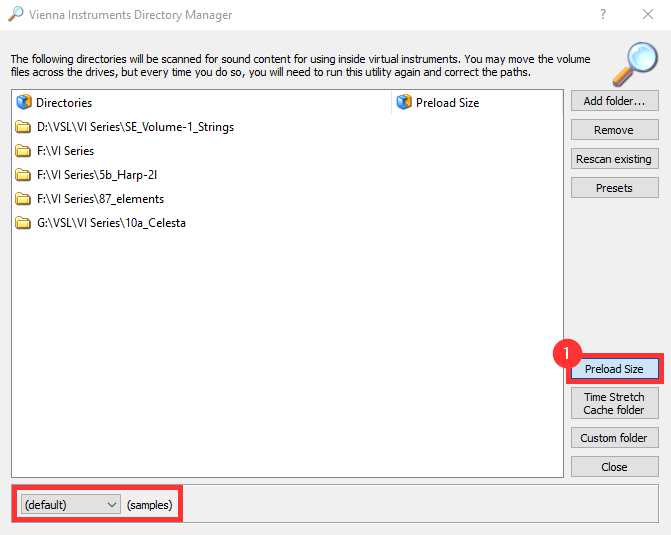The image size is (671, 535).
Task: Click the title bar help question mark
Action: [x=603, y=15]
